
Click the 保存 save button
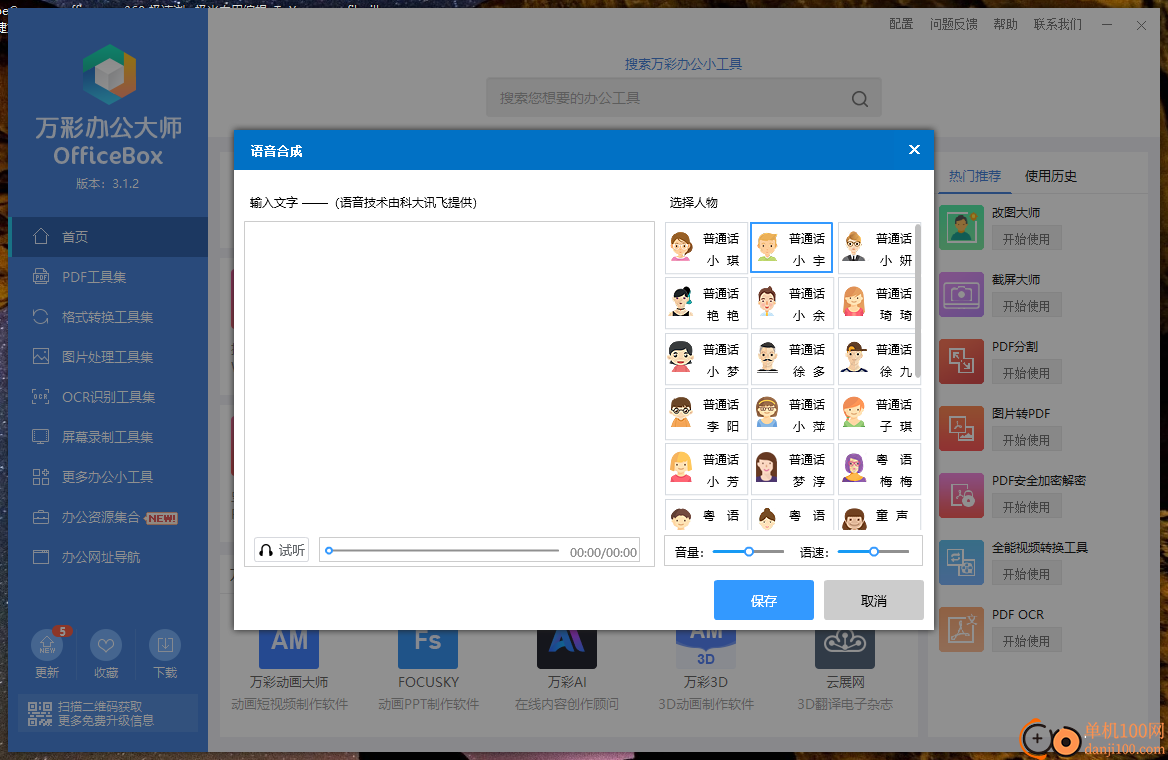click(x=764, y=601)
